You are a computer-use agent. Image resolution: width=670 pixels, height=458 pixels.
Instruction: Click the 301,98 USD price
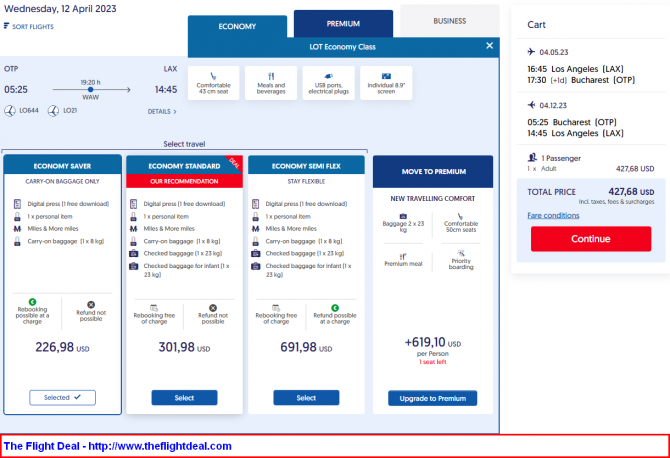[184, 347]
